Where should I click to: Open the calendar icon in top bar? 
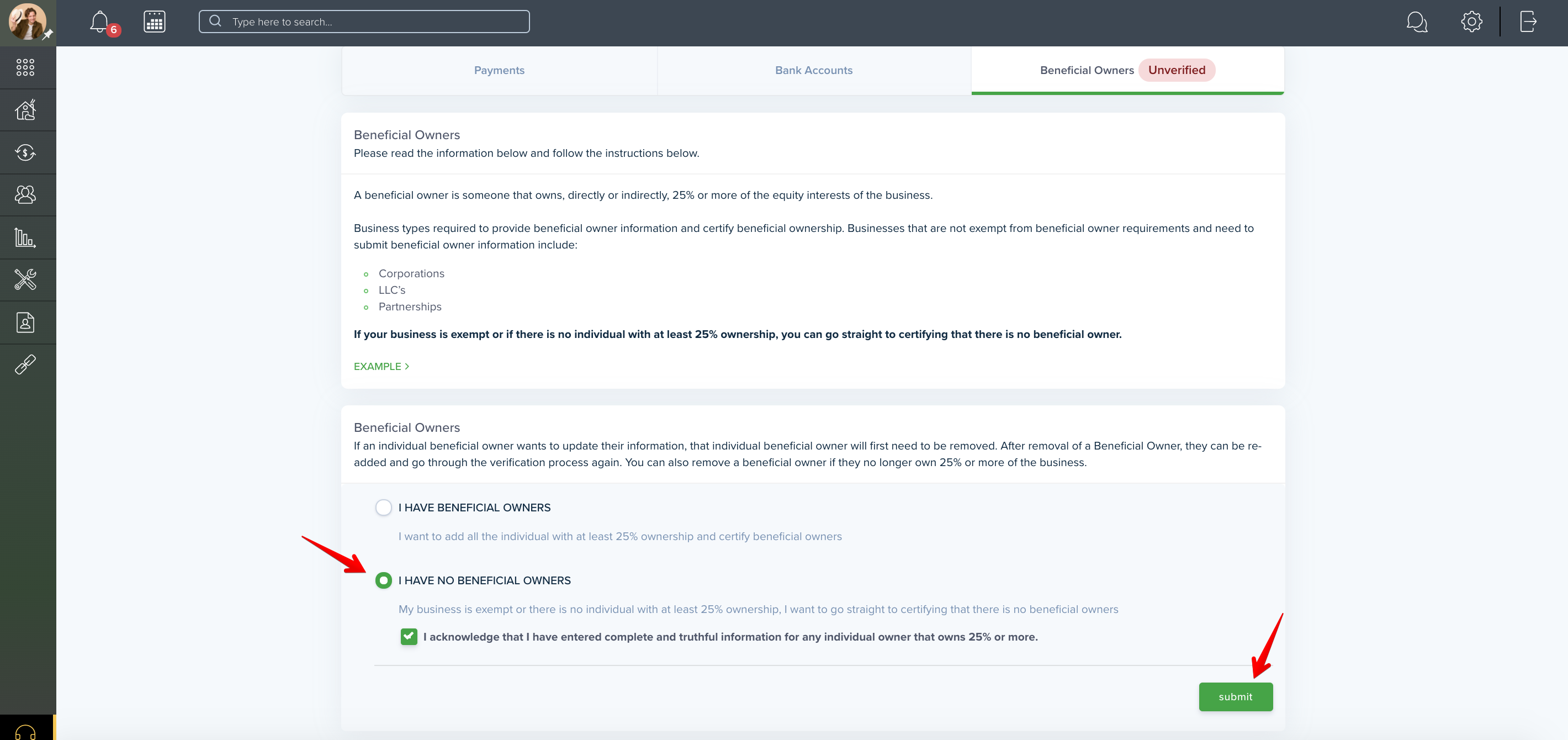pos(155,22)
